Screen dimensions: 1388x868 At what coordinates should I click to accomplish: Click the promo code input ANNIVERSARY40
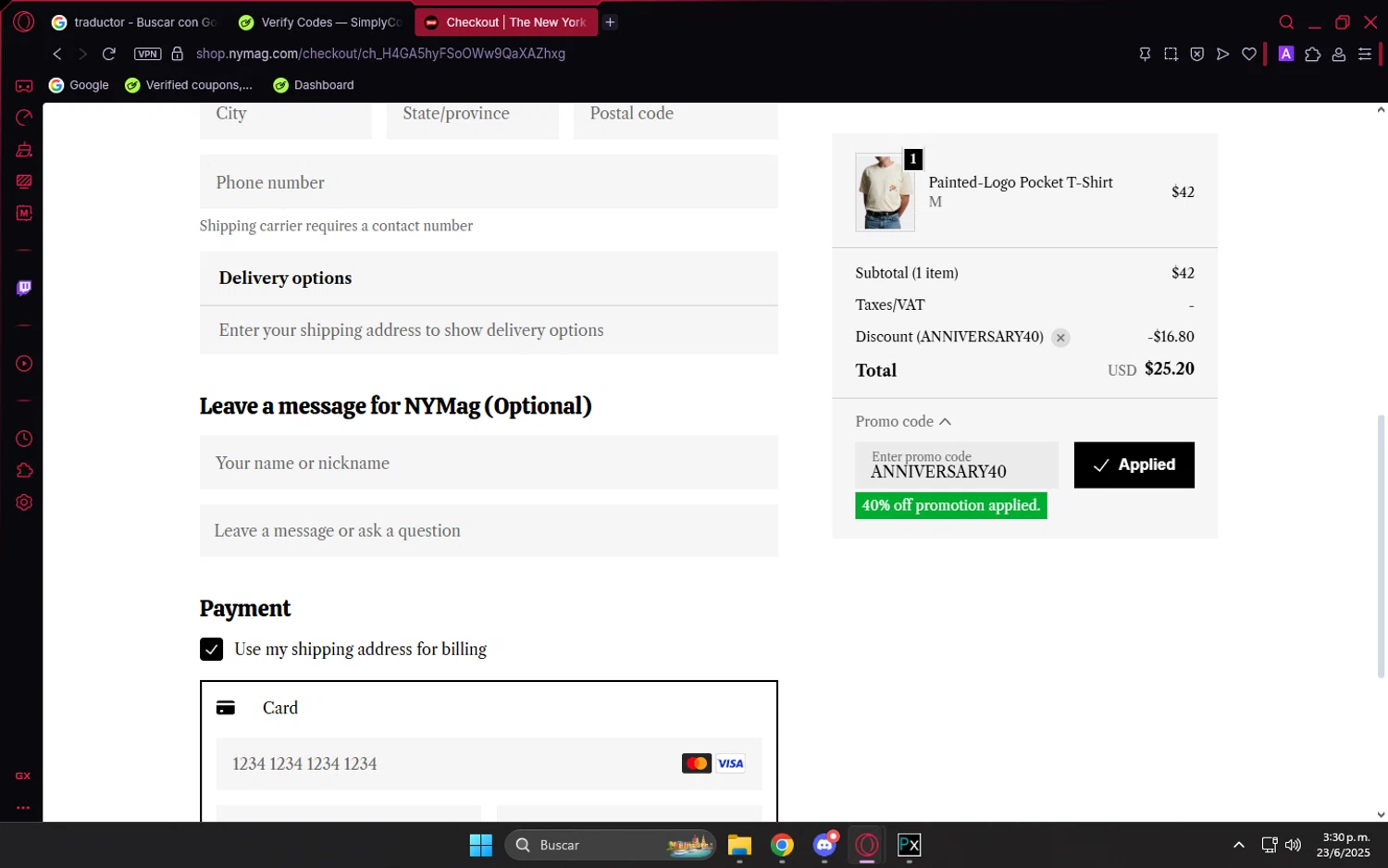click(956, 465)
